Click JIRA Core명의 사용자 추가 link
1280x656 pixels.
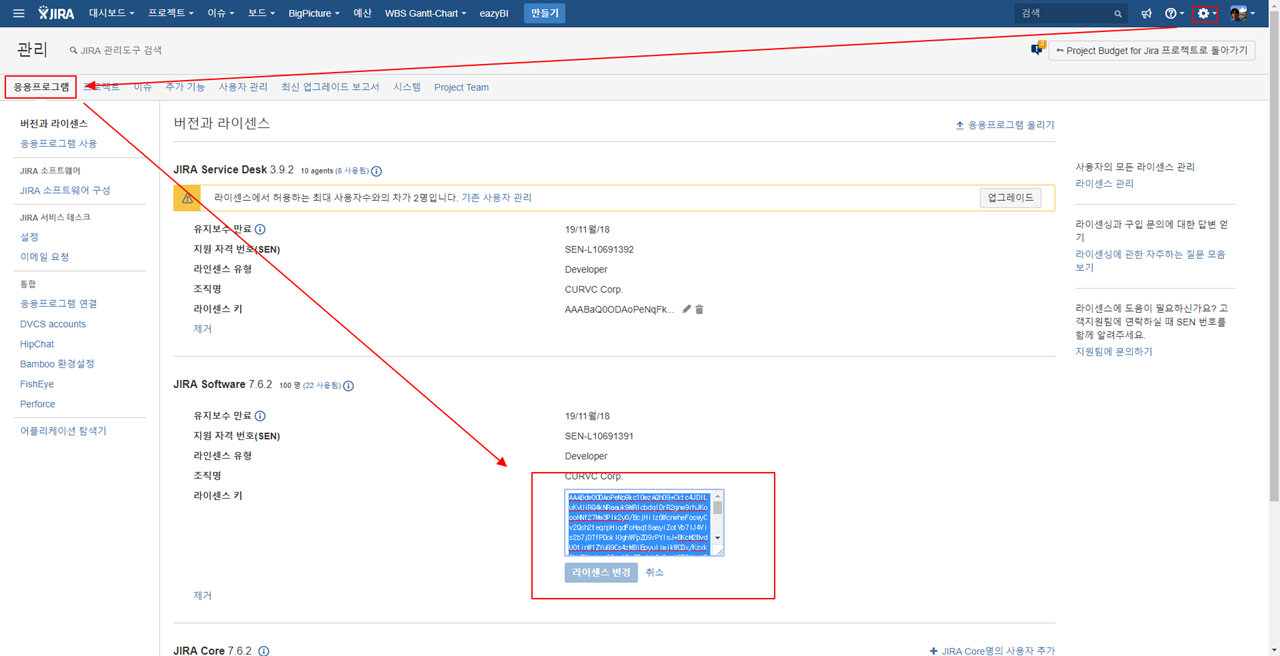(992, 651)
